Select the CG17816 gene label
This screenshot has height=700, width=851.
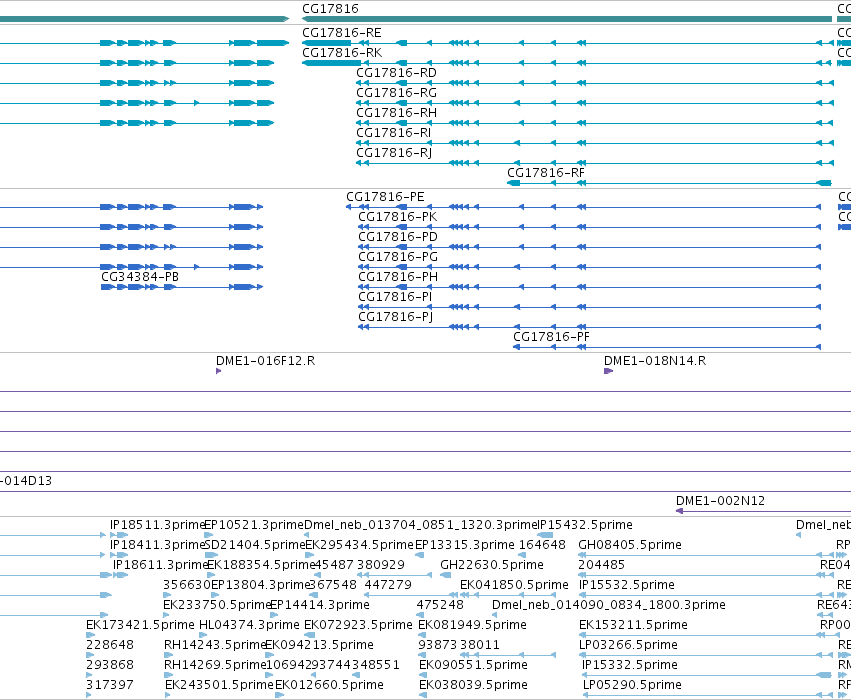(x=330, y=9)
